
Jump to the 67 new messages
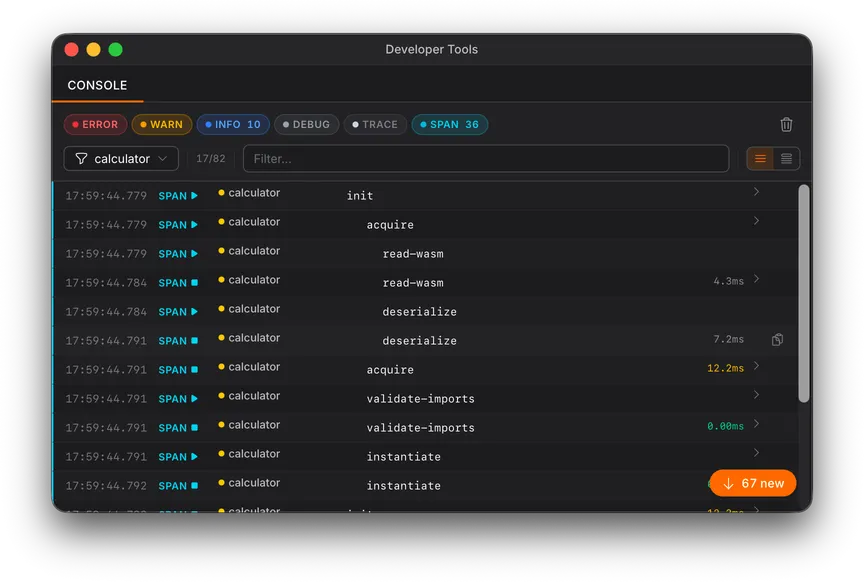point(753,483)
